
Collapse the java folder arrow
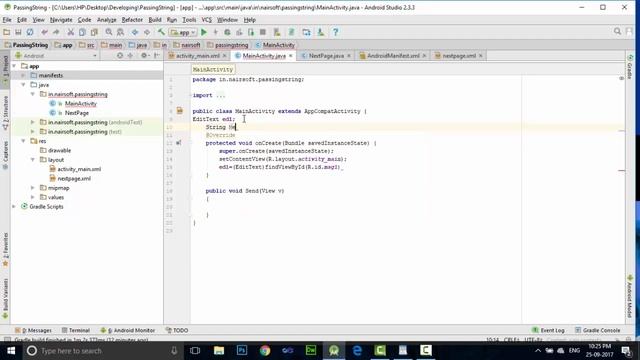tap(24, 85)
